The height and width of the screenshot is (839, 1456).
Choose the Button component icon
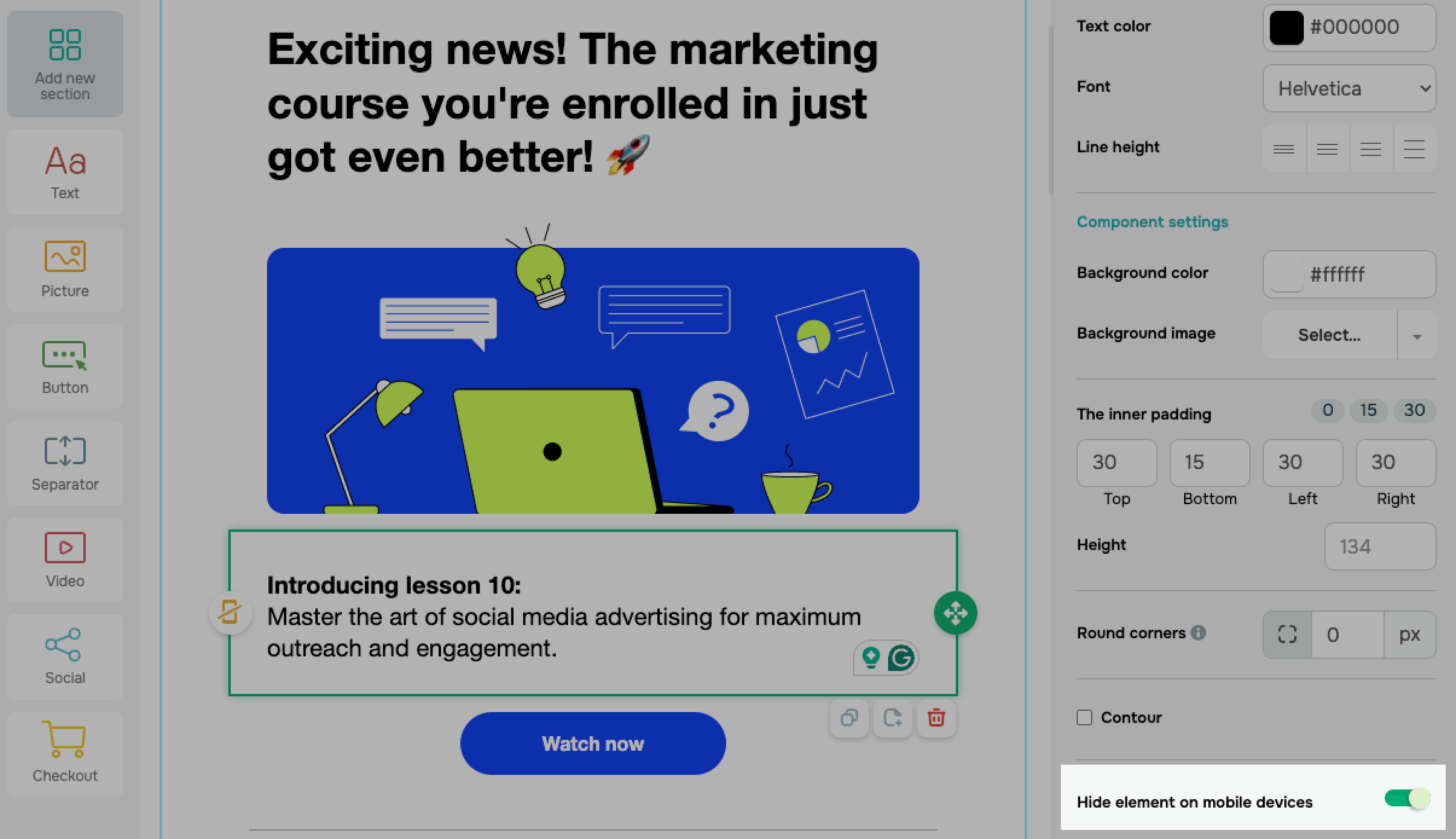(x=65, y=355)
